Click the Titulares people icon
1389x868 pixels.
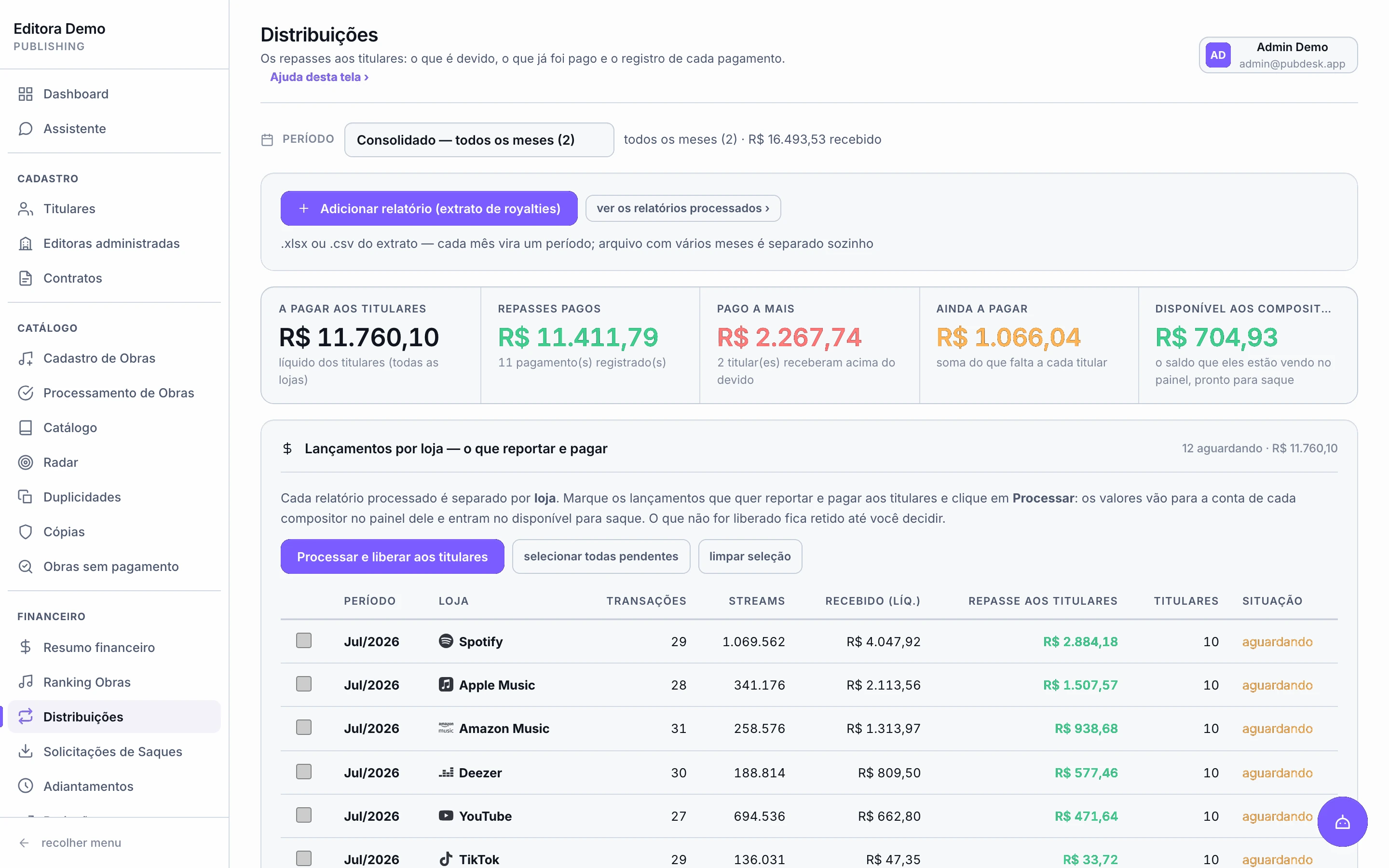coord(25,208)
